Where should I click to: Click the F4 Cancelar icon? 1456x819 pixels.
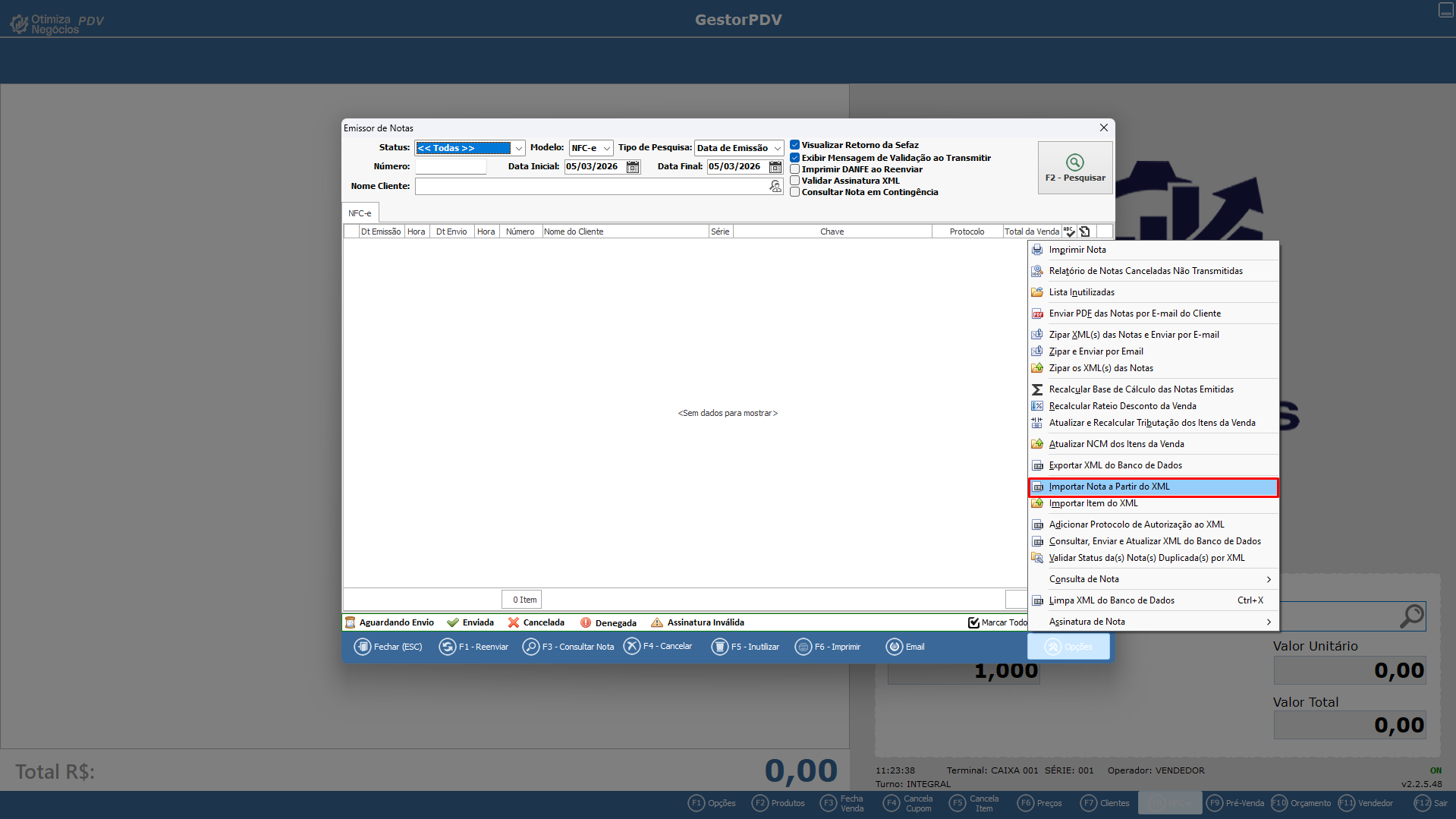point(631,646)
